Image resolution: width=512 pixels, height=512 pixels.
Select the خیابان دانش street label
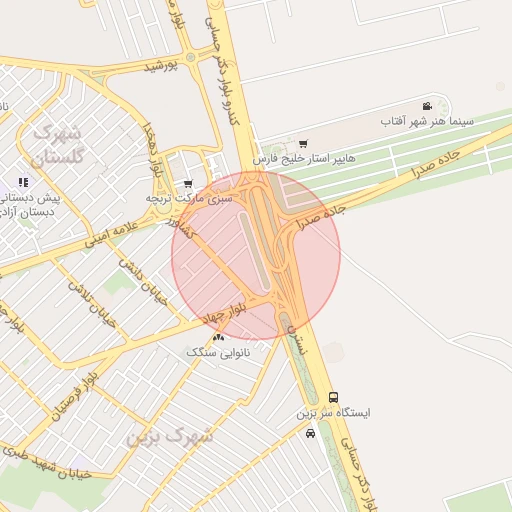(x=143, y=282)
